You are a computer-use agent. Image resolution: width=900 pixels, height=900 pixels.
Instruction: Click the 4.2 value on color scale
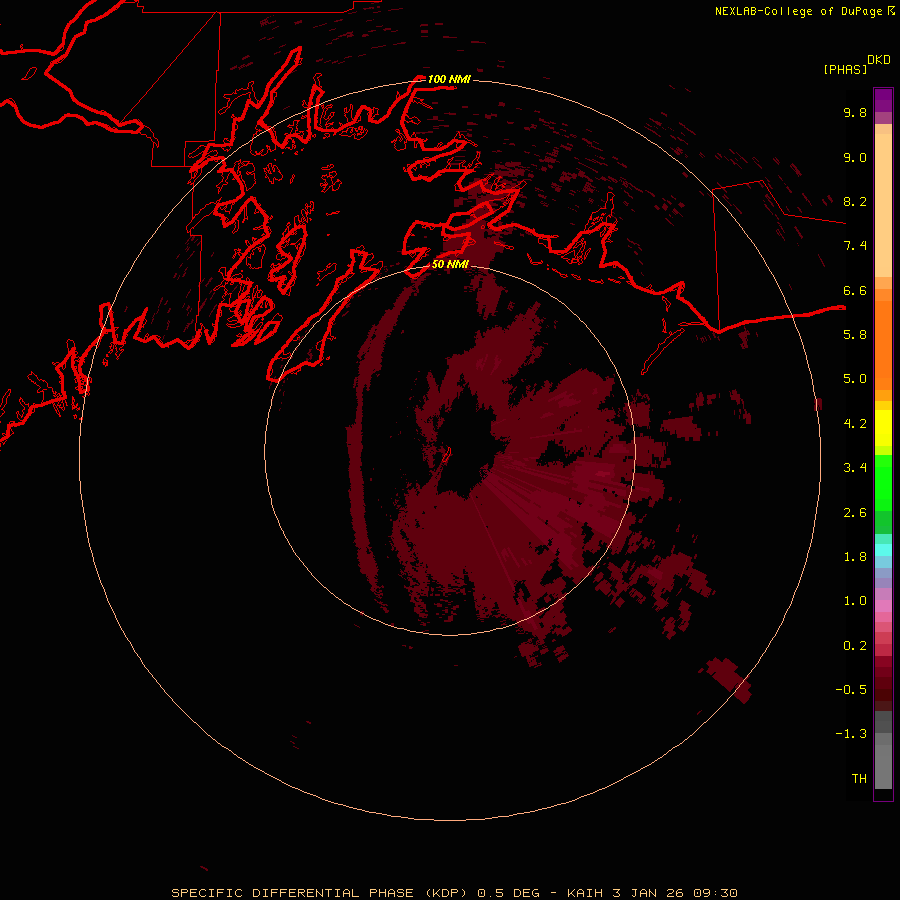click(x=855, y=424)
